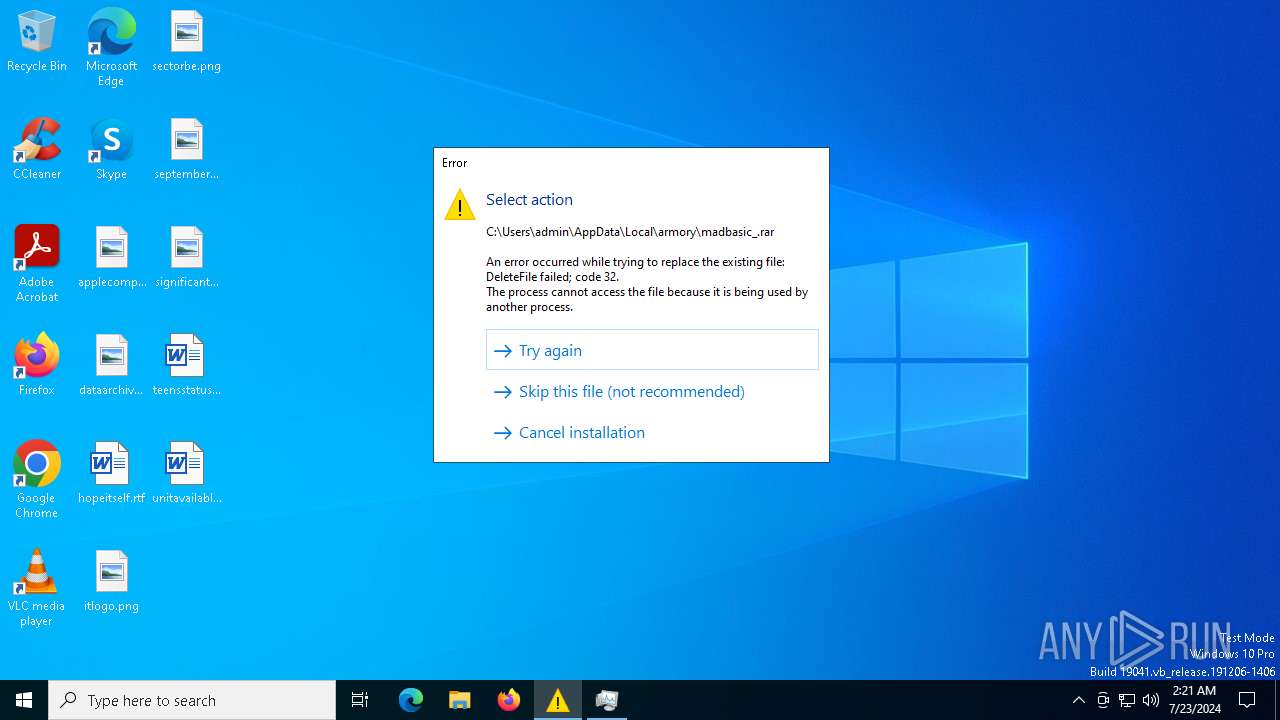Open Edge from the taskbar
1280x720 pixels.
411,700
